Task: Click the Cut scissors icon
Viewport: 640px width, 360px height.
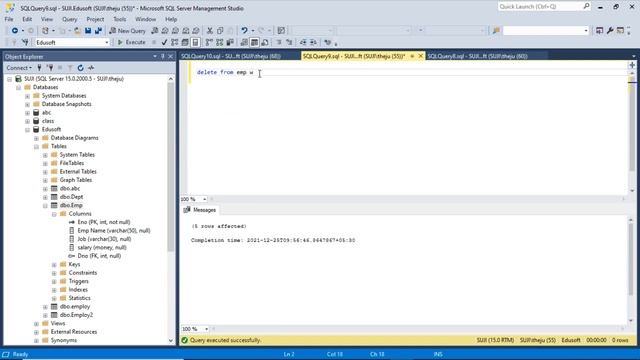Action: tap(210, 31)
